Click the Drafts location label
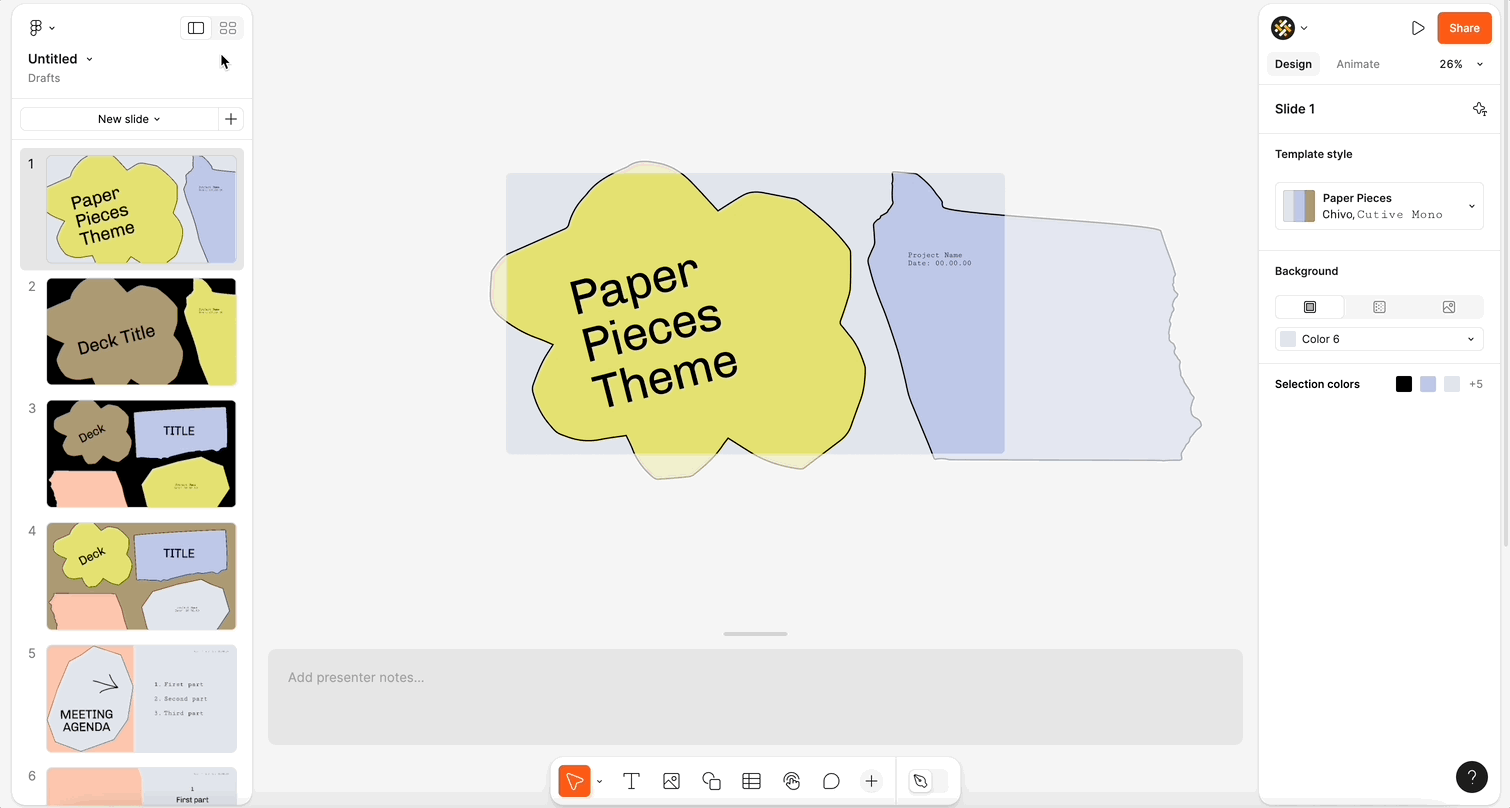This screenshot has height=808, width=1510. pyautogui.click(x=44, y=78)
